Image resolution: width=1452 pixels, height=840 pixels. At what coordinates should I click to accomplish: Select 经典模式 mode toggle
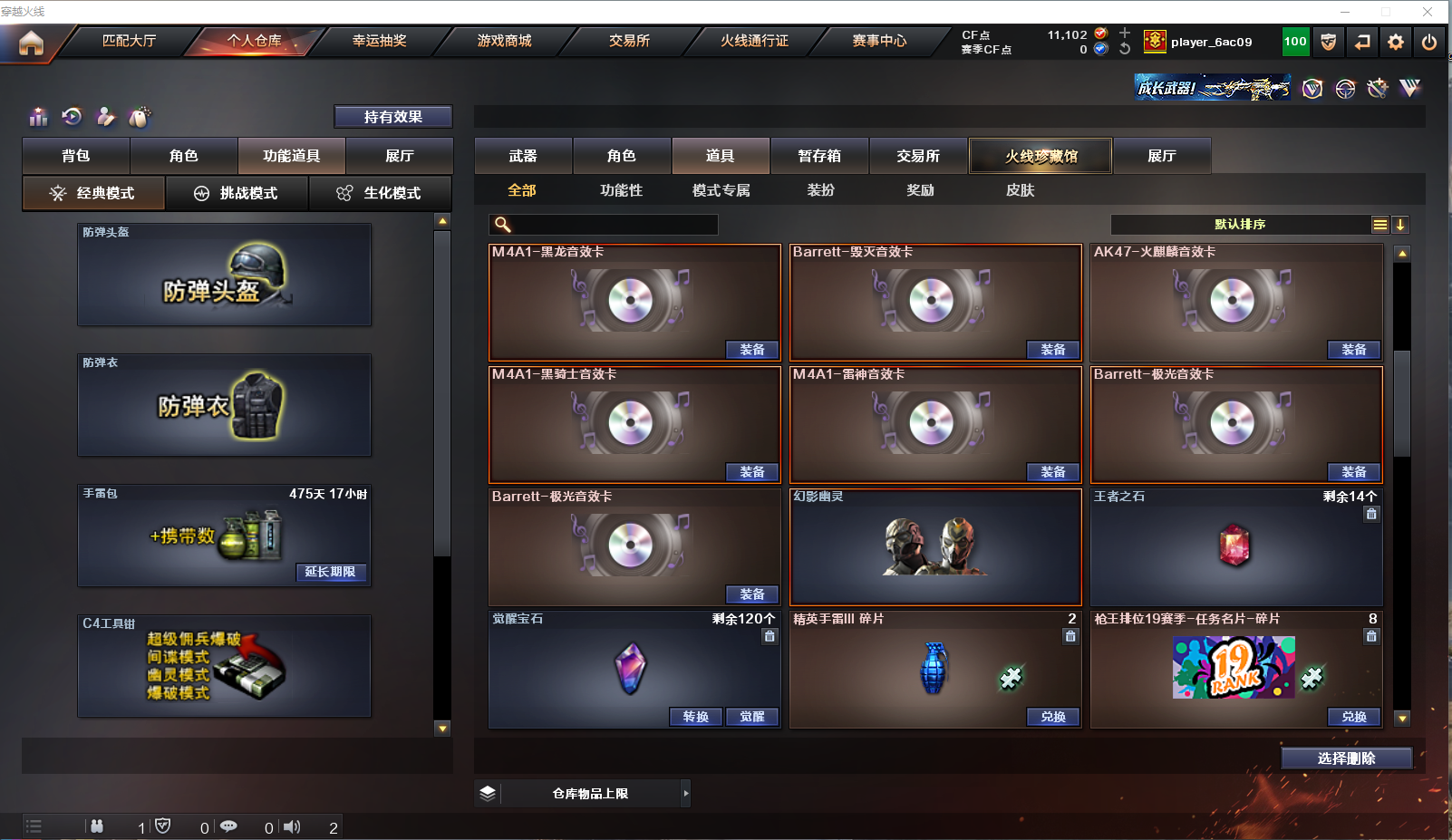[x=94, y=193]
